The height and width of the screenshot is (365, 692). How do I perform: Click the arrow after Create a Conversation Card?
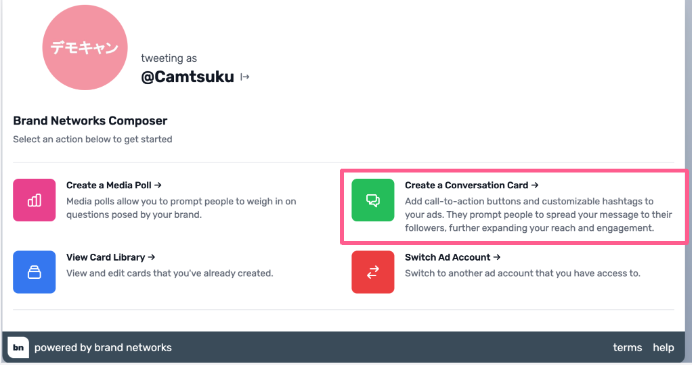535,185
